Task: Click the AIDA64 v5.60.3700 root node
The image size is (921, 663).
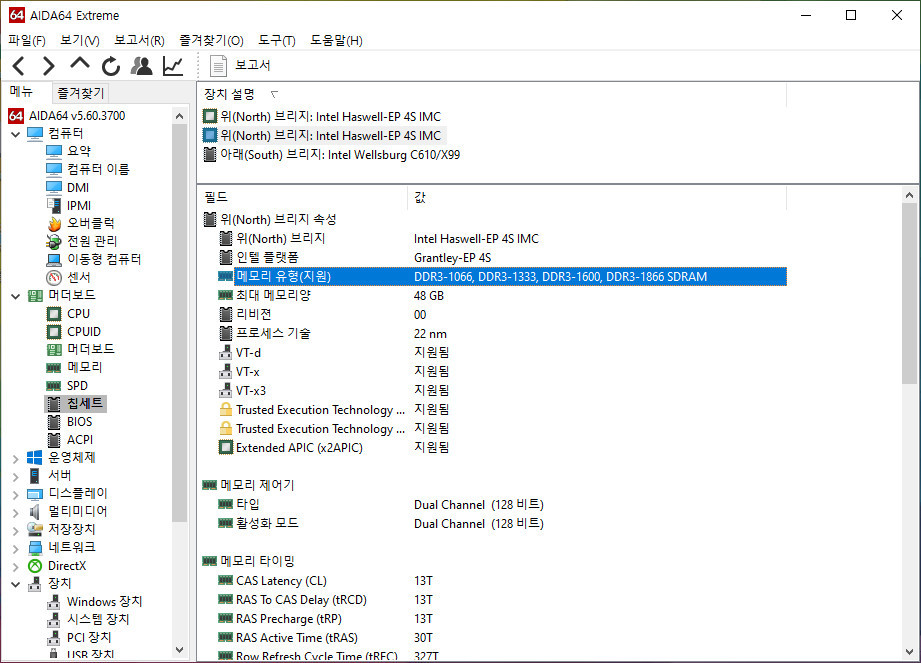Action: pyautogui.click(x=77, y=116)
